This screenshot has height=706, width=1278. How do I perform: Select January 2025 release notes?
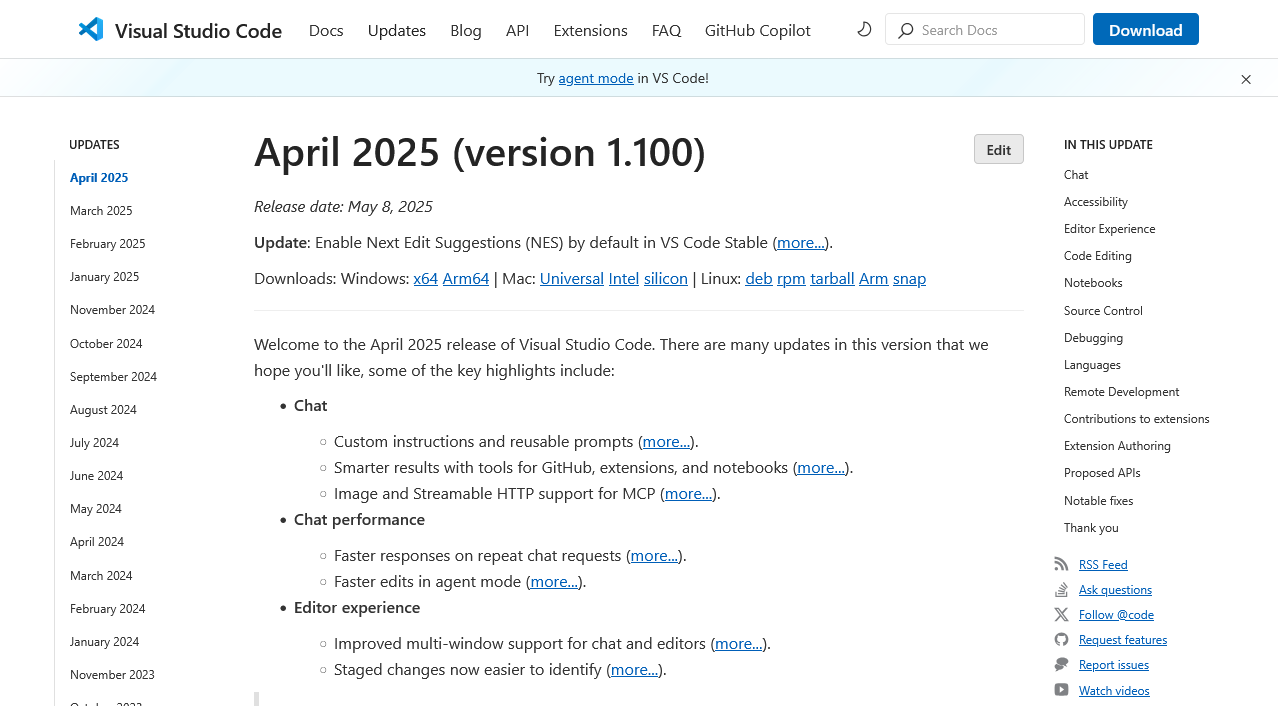point(105,277)
